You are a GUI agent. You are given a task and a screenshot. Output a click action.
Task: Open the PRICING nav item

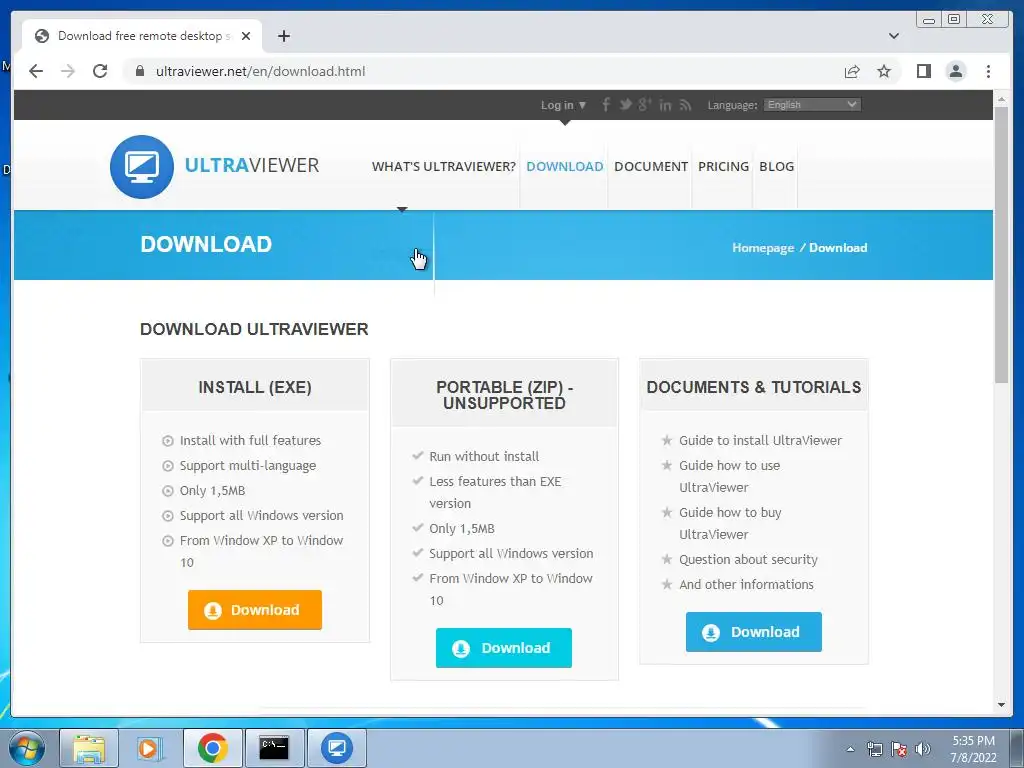pyautogui.click(x=723, y=167)
